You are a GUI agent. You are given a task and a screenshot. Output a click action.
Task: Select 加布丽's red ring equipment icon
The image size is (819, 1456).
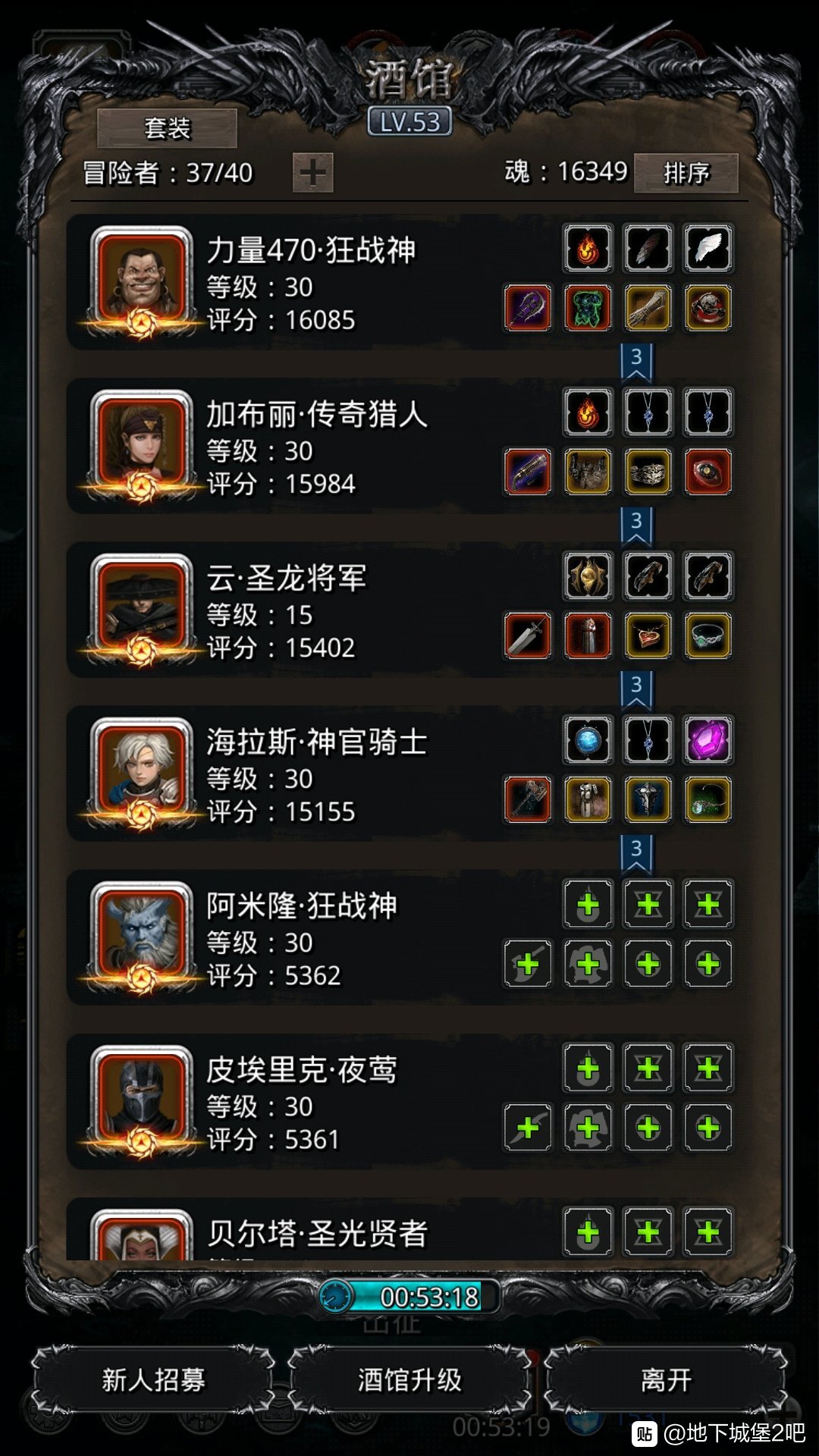coord(708,472)
